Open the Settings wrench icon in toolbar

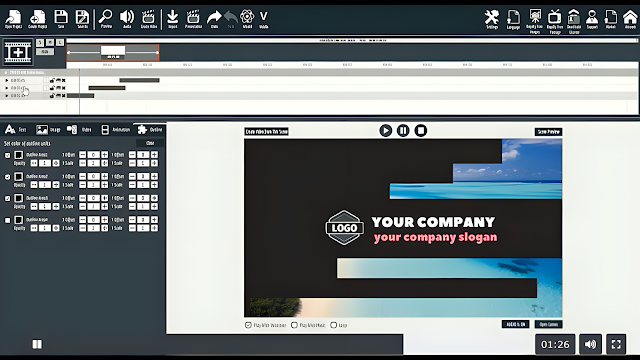pos(491,19)
